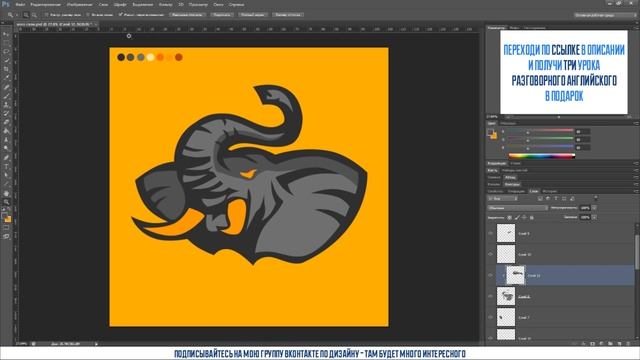Click foreground color swatch in toolbox
Image resolution: width=640 pixels, height=360 pixels.
coord(4,216)
